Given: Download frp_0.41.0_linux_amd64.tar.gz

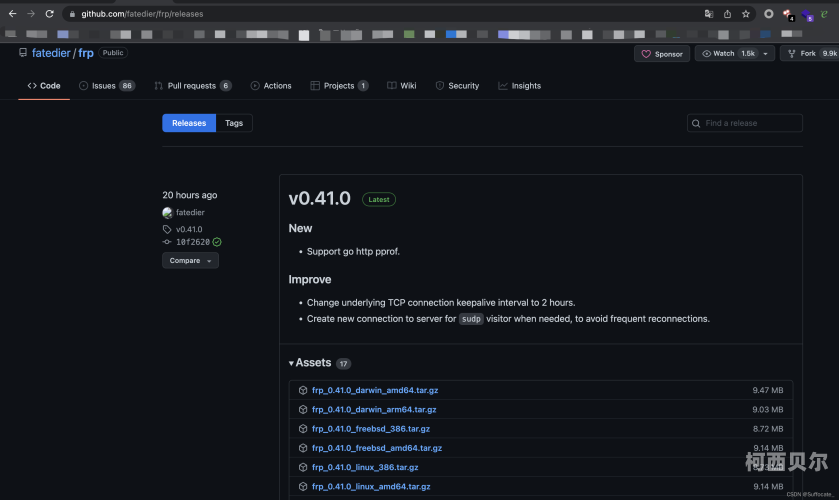Looking at the screenshot, I should pos(371,487).
